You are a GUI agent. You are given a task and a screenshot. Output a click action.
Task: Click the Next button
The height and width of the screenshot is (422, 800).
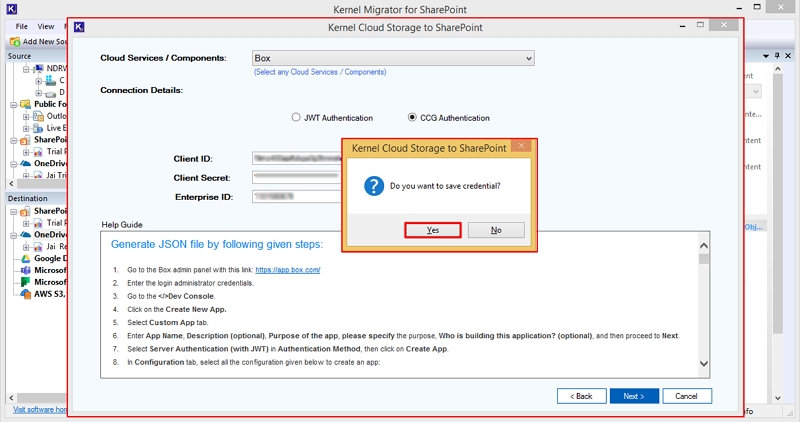click(634, 396)
